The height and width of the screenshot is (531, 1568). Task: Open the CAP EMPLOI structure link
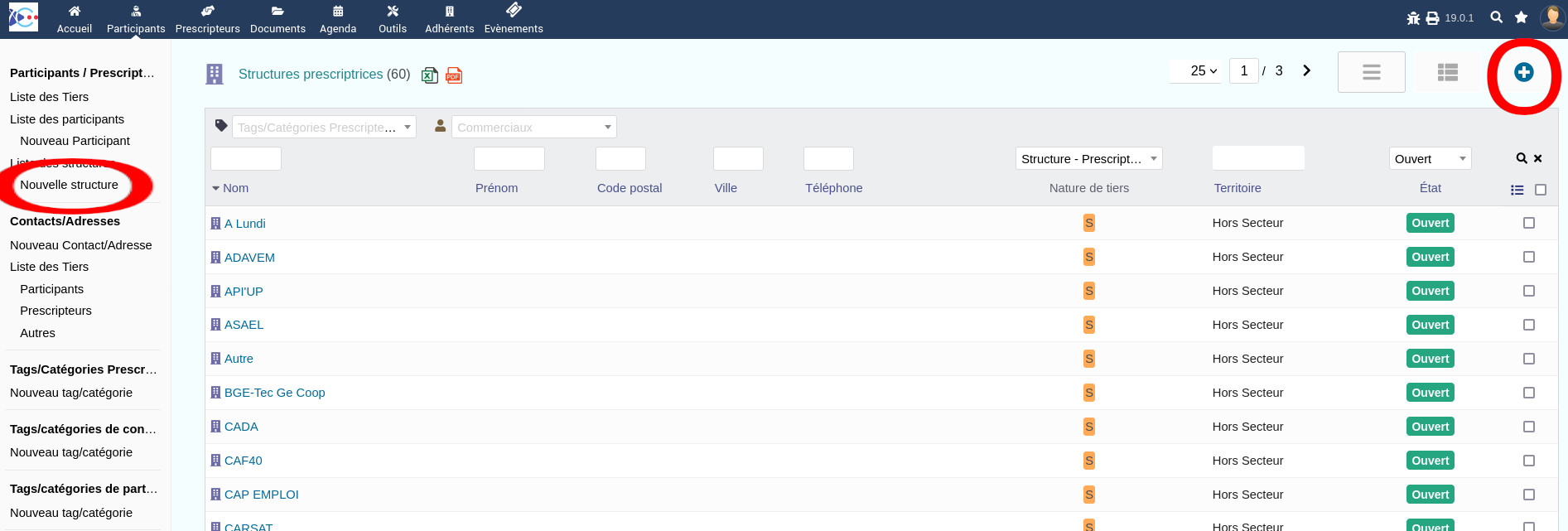coord(261,495)
